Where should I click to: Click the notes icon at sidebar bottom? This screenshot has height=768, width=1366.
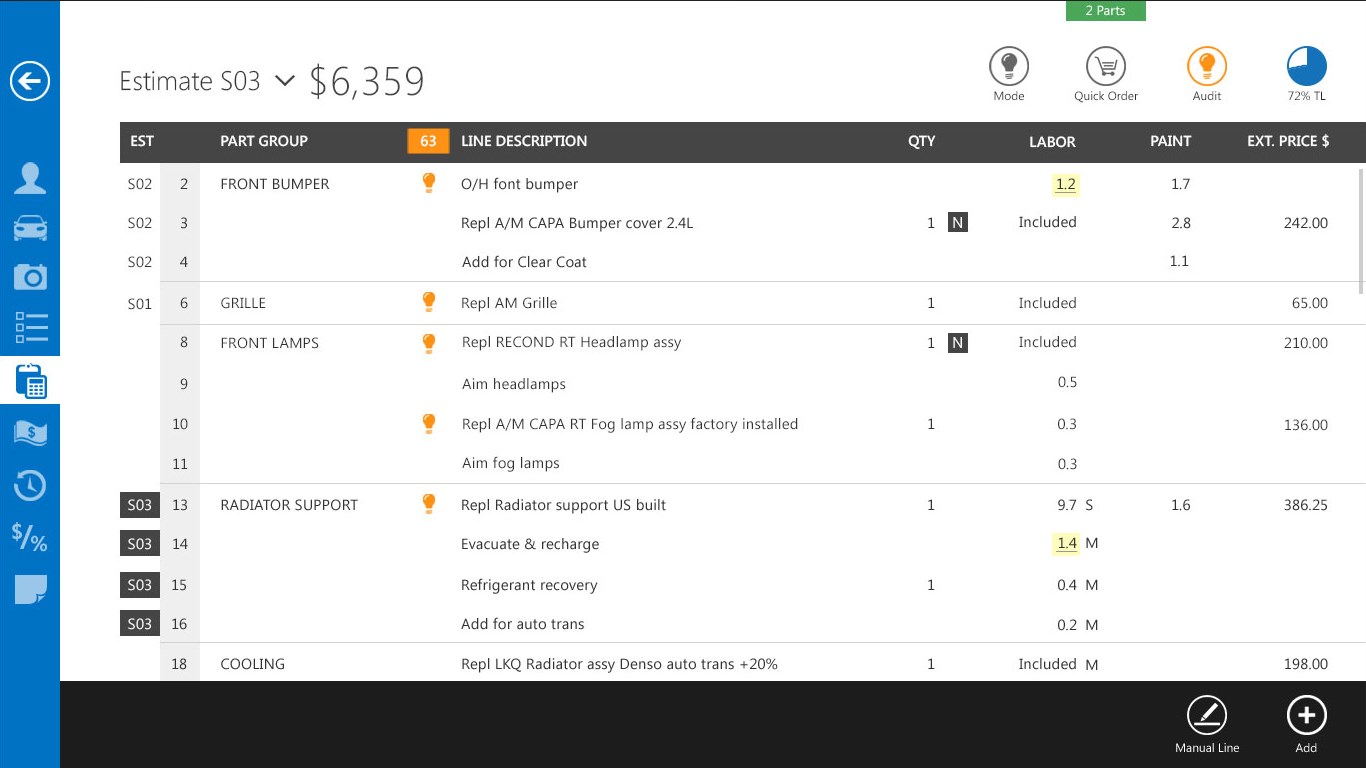(31, 589)
